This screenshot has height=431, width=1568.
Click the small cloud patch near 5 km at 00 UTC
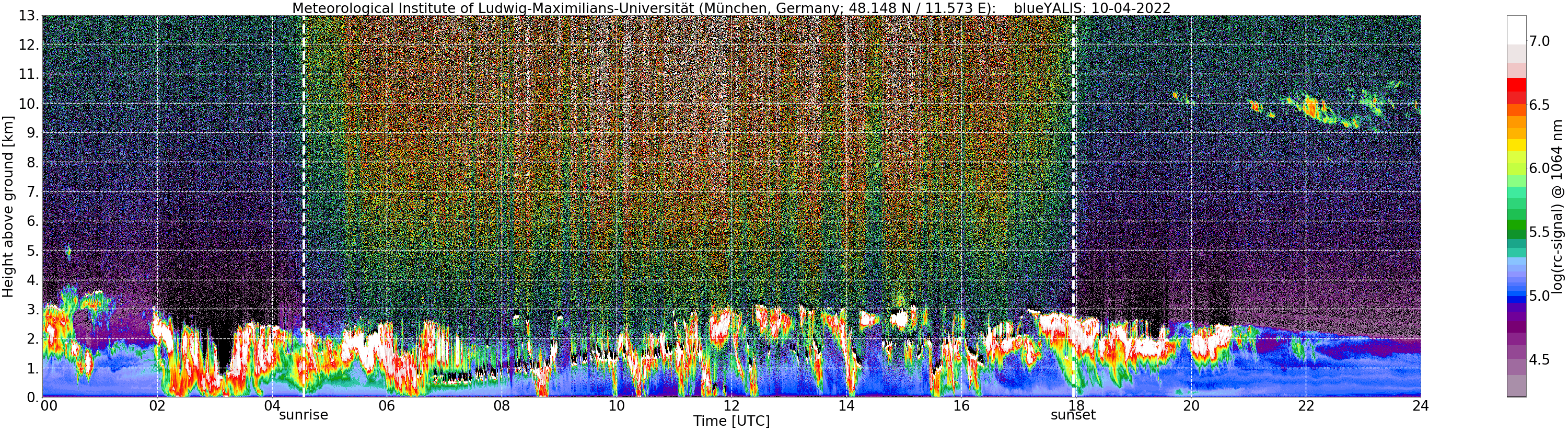click(x=69, y=251)
